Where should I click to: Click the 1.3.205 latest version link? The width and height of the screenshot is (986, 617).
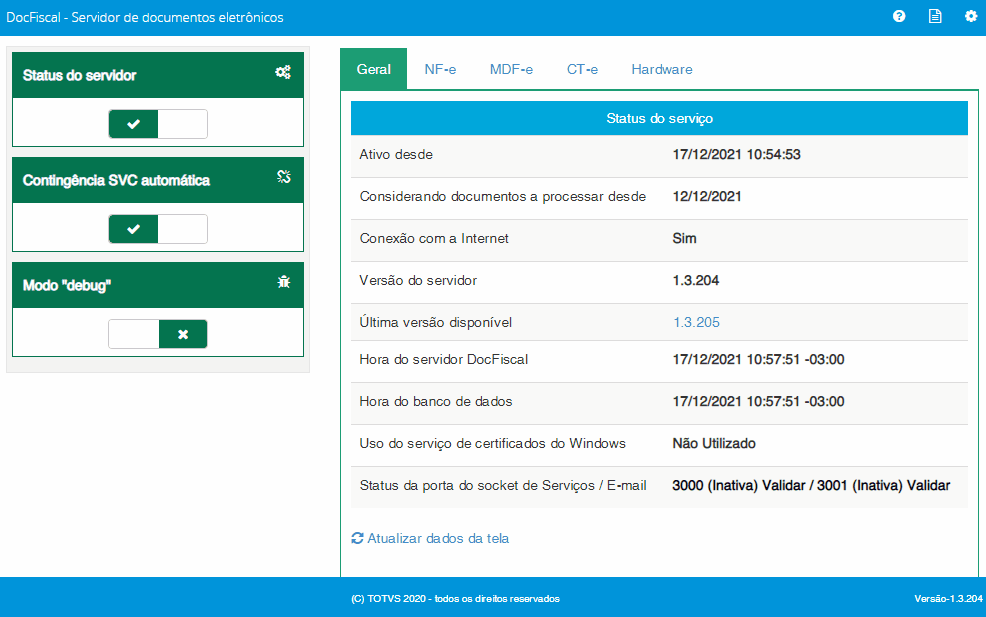tap(696, 323)
